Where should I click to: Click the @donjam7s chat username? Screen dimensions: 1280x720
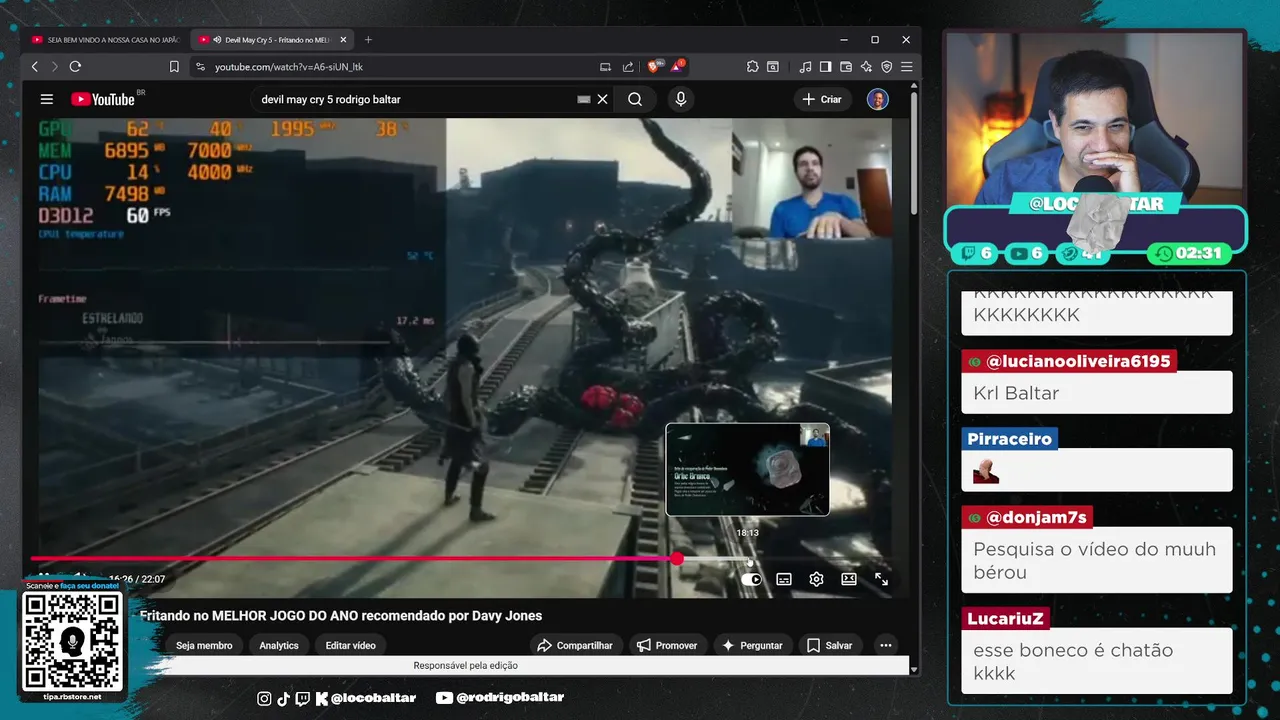point(1027,517)
